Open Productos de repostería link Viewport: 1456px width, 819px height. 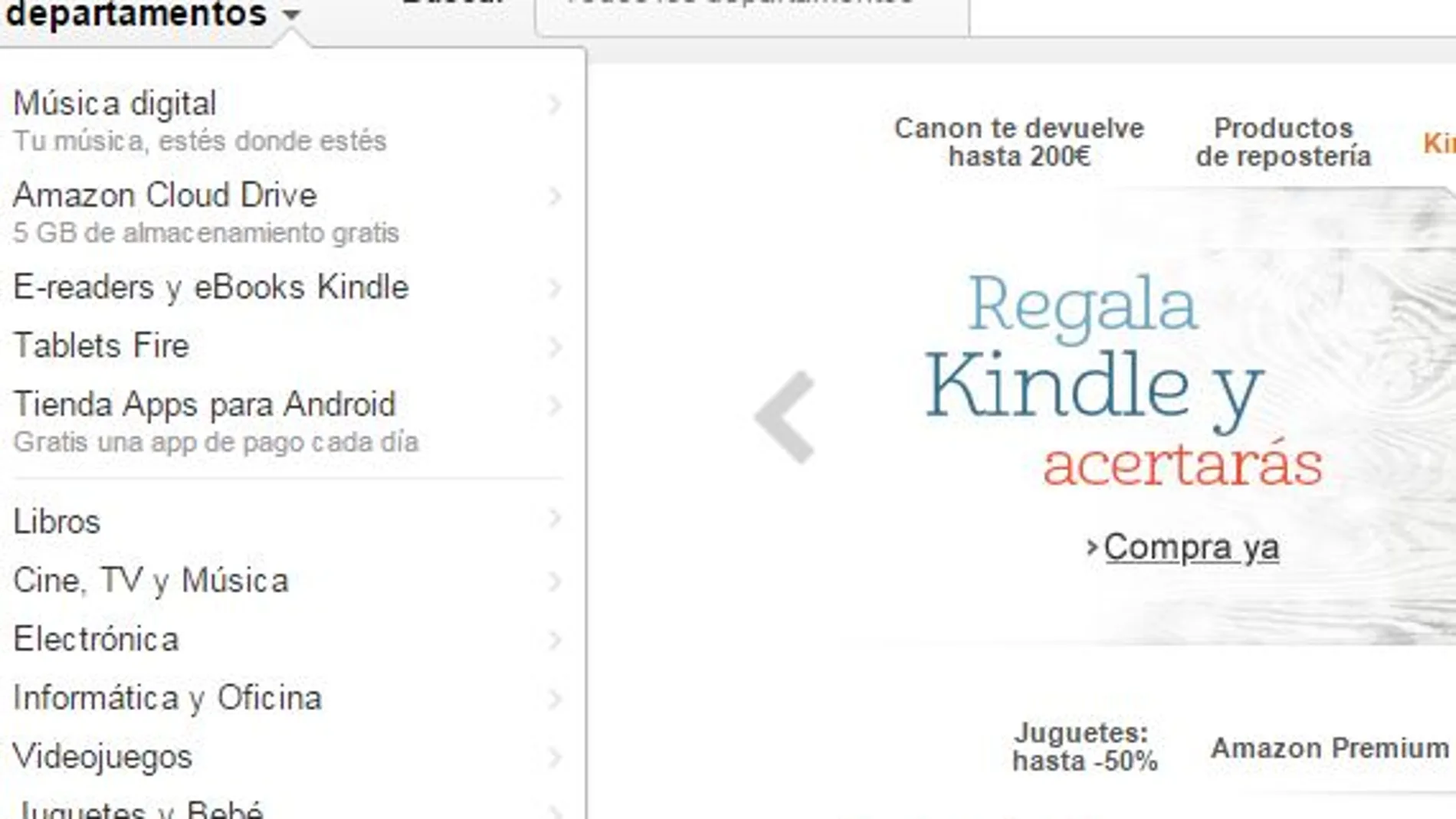[x=1284, y=142]
